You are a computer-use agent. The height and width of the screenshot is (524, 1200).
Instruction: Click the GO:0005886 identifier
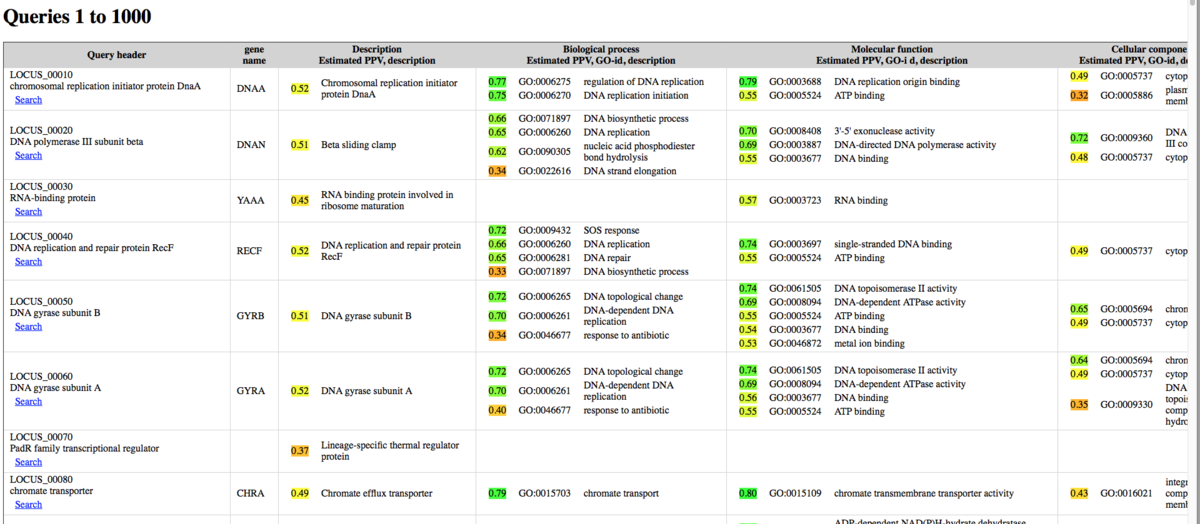pyautogui.click(x=1126, y=96)
